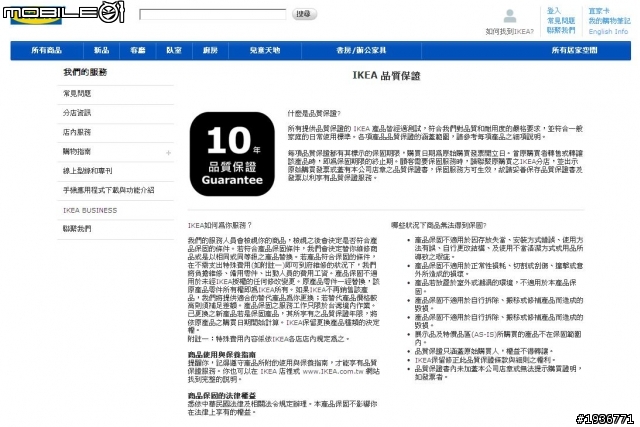640x427 pixels.
Task: Click the IKEA如何為你服務? heading
Action: (220, 225)
